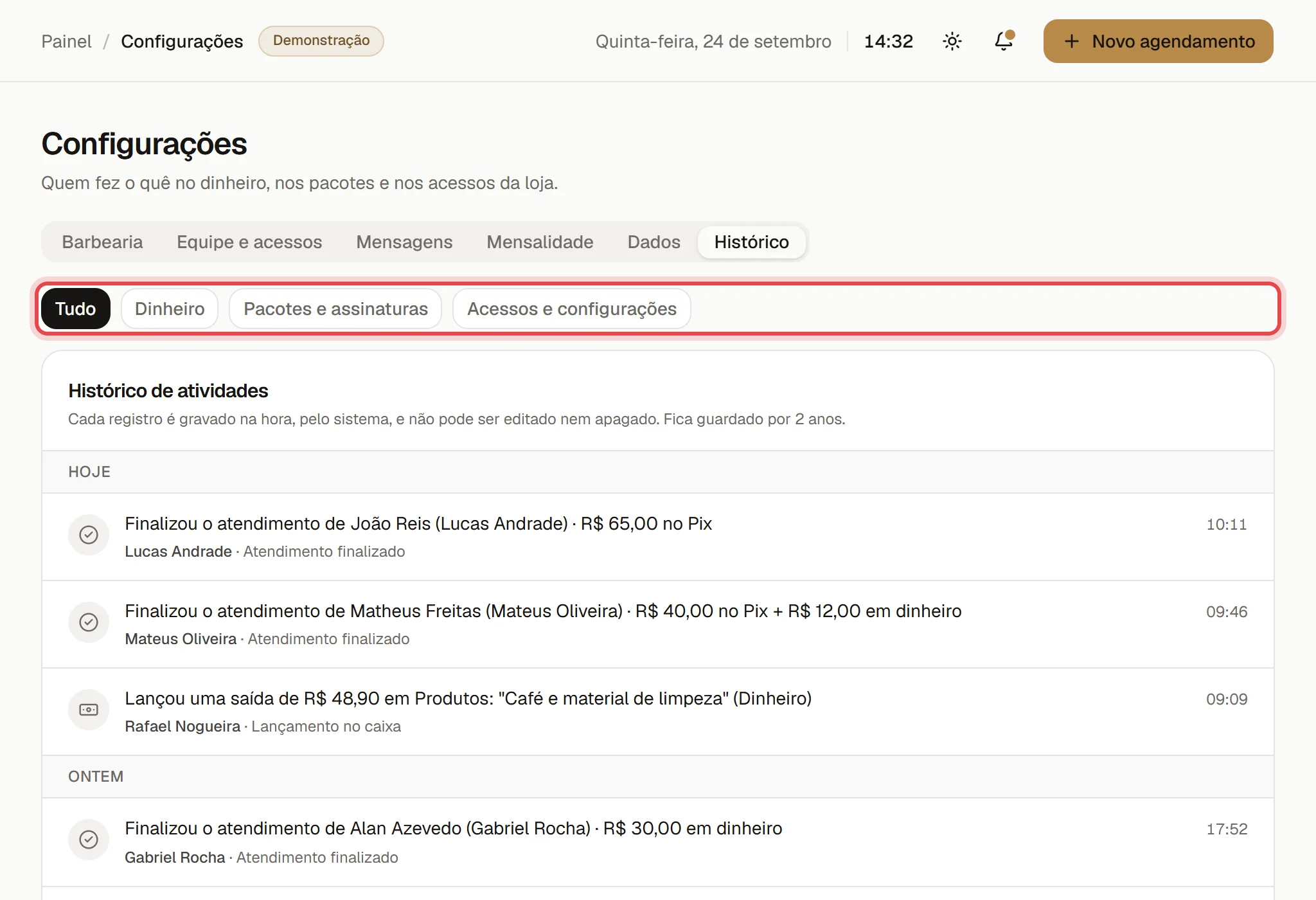Toggle the light/dark theme sun icon
The width and height of the screenshot is (1316, 900).
coord(952,41)
